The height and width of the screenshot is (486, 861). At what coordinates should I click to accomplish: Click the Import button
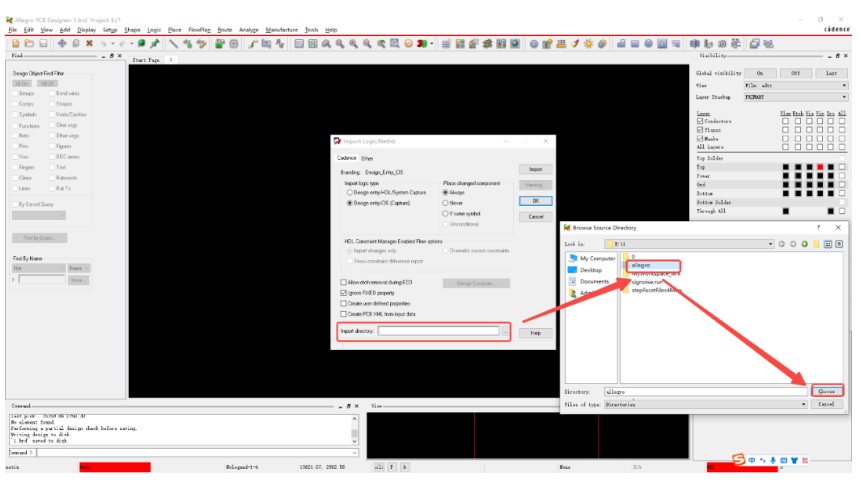click(535, 169)
